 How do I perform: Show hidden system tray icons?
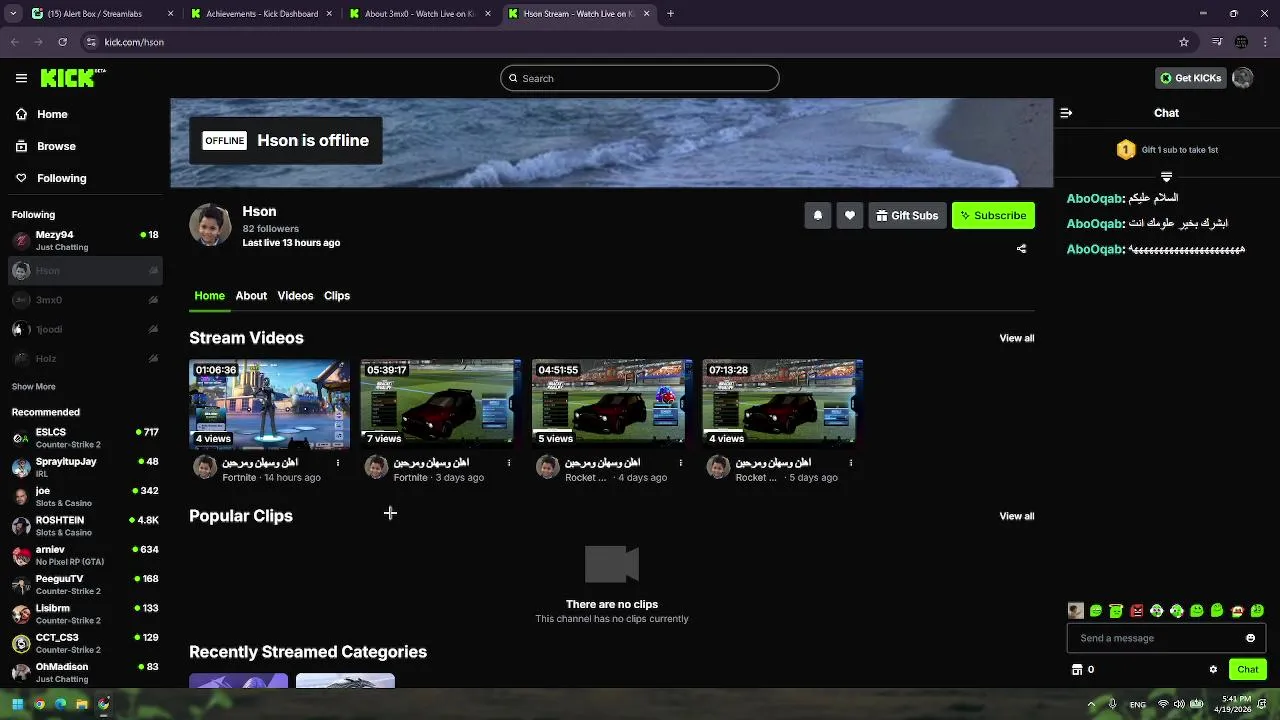[x=1091, y=704]
